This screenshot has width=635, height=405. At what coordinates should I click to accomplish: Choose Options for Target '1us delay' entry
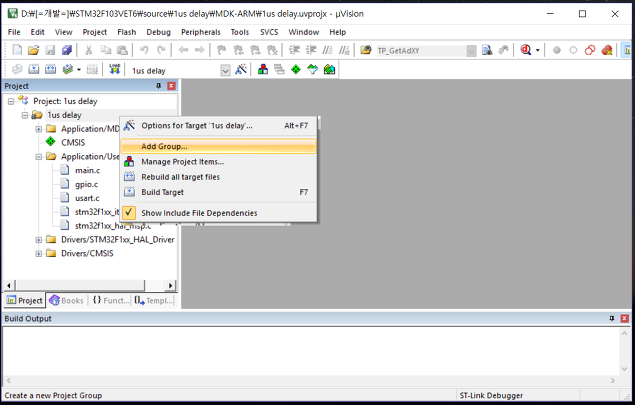click(219, 126)
